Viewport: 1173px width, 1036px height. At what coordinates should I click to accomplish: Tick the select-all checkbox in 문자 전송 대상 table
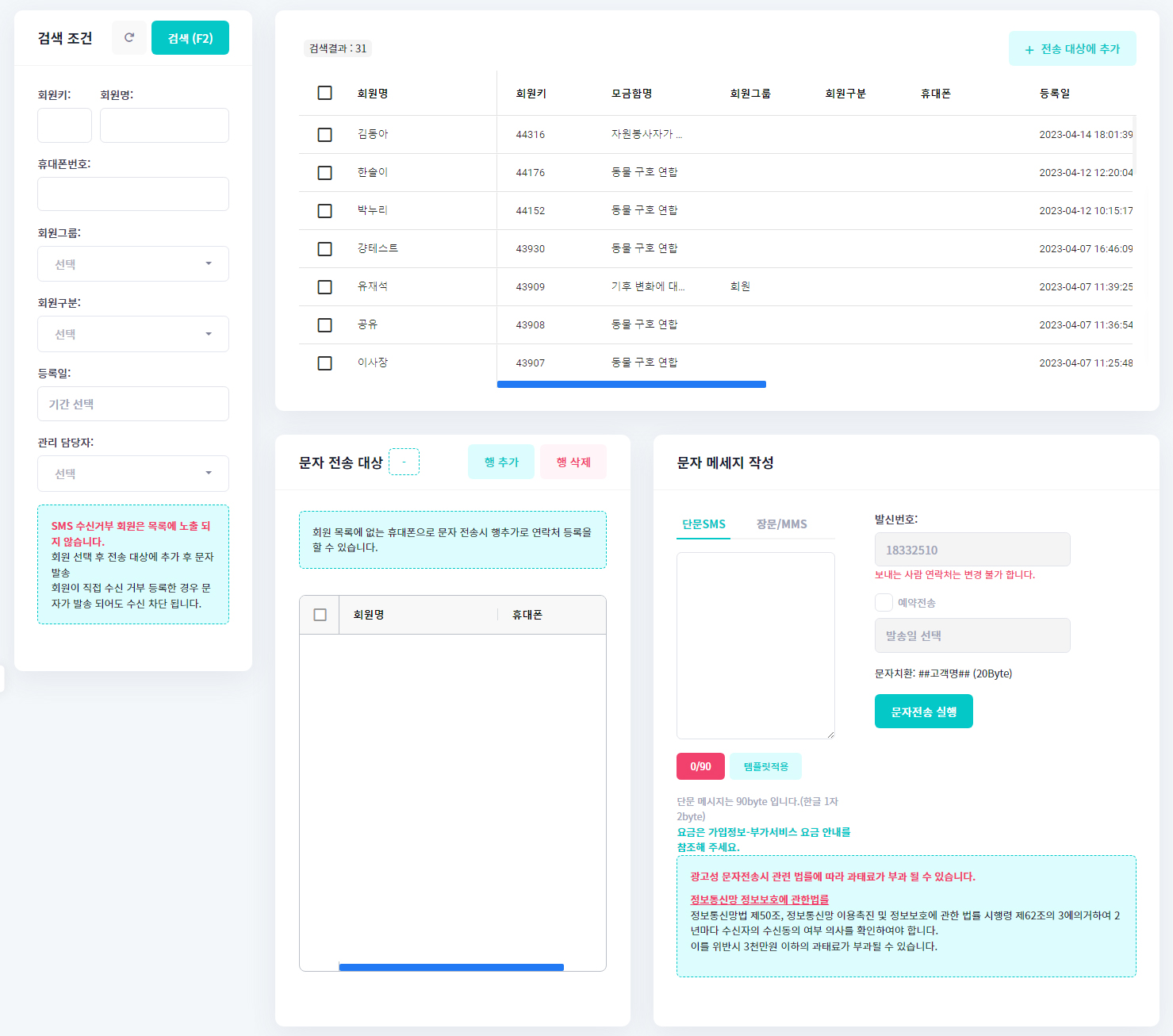click(320, 615)
